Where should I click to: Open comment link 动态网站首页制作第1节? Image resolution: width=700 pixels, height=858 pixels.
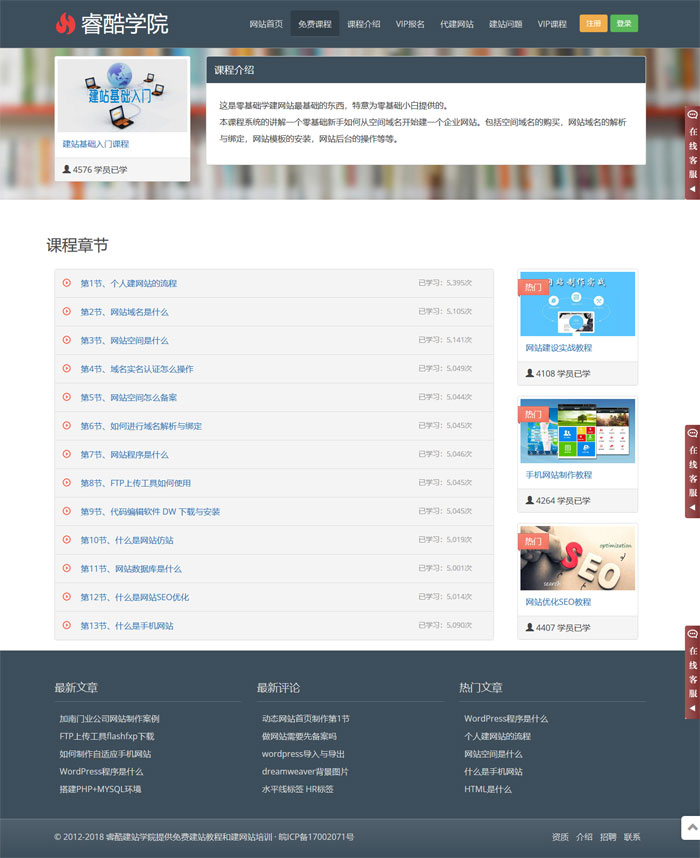click(305, 718)
